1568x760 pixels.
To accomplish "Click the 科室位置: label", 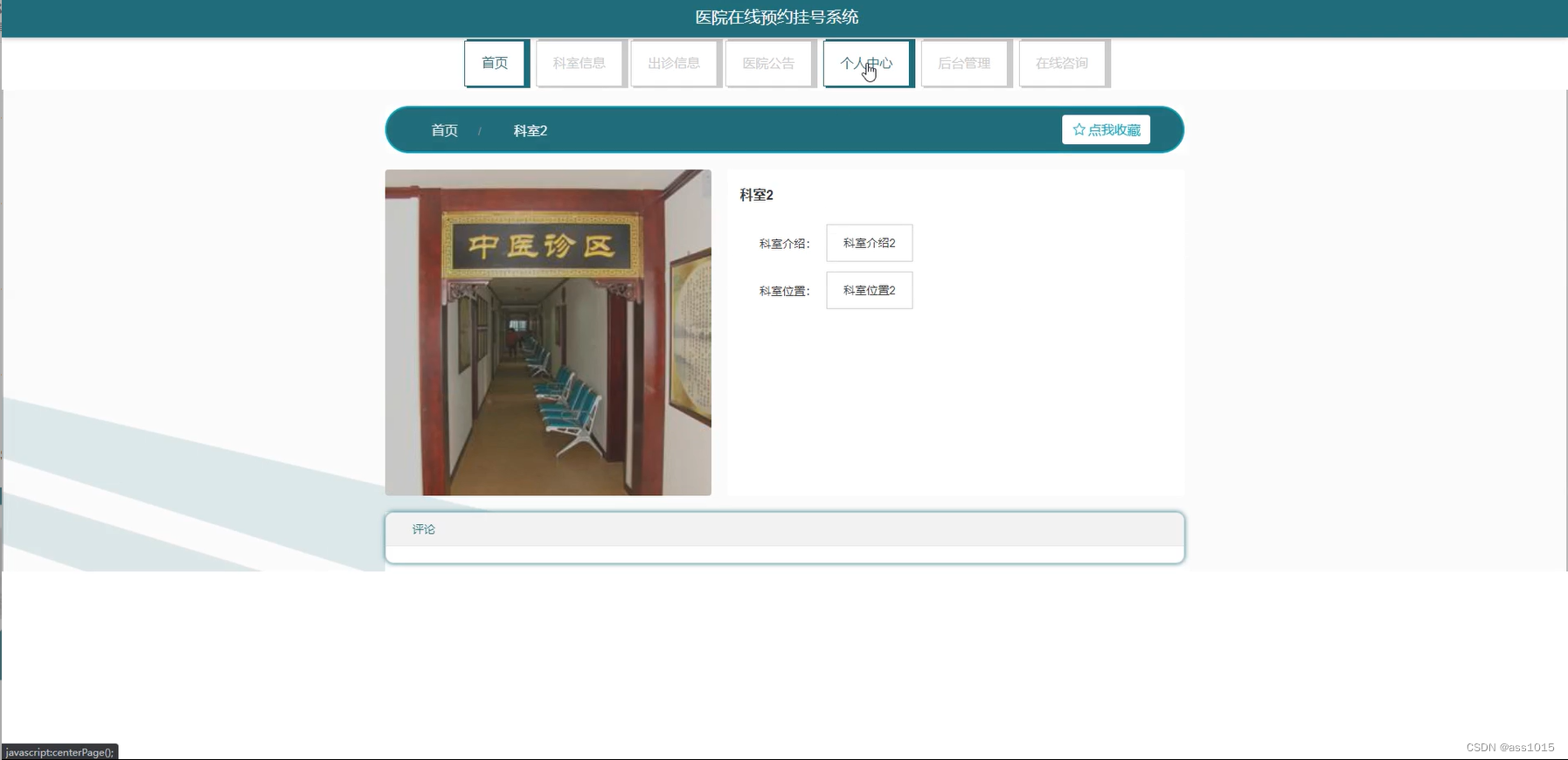I will 785,291.
